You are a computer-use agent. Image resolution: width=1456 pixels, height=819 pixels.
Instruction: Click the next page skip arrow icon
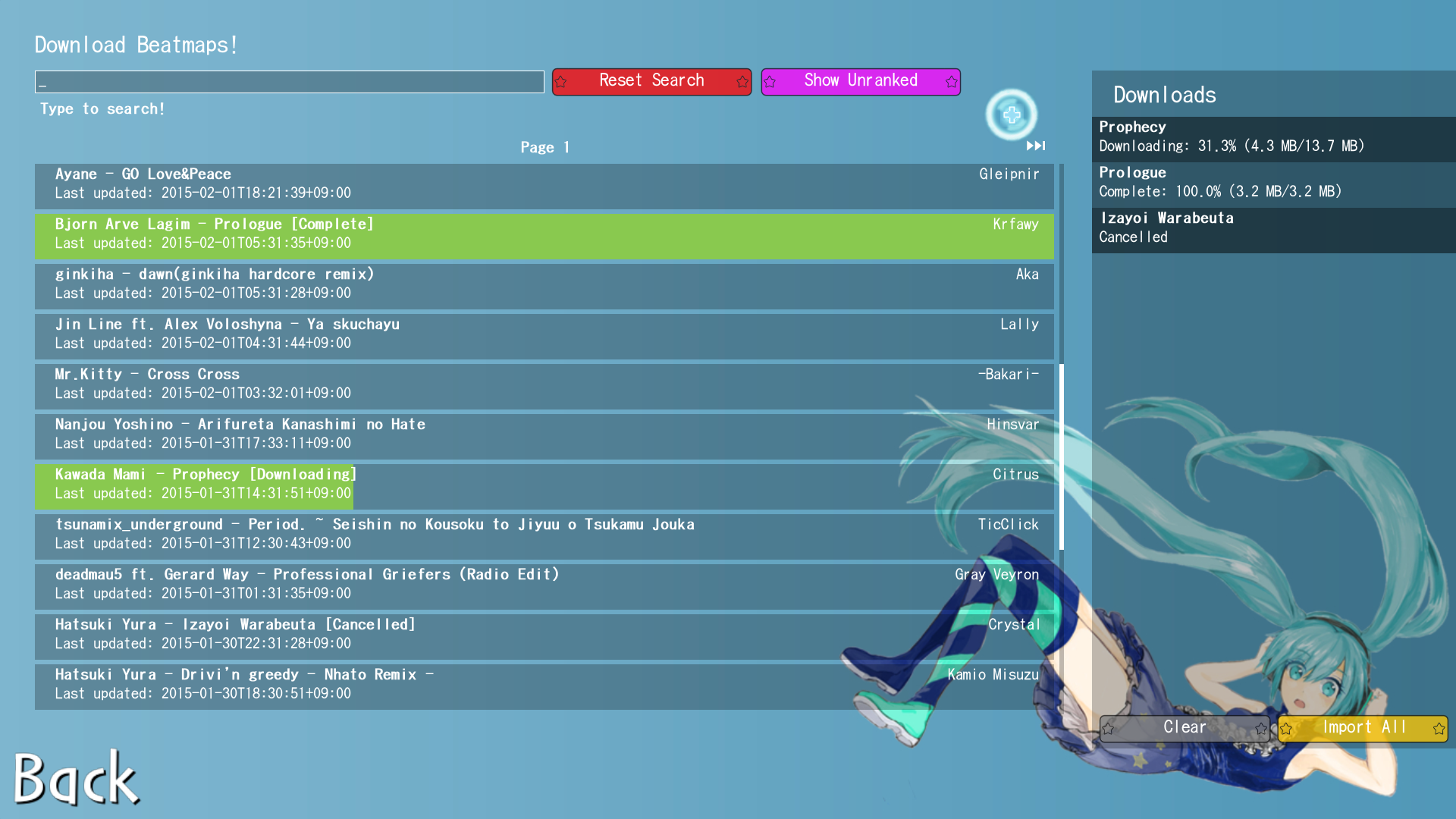(1036, 146)
